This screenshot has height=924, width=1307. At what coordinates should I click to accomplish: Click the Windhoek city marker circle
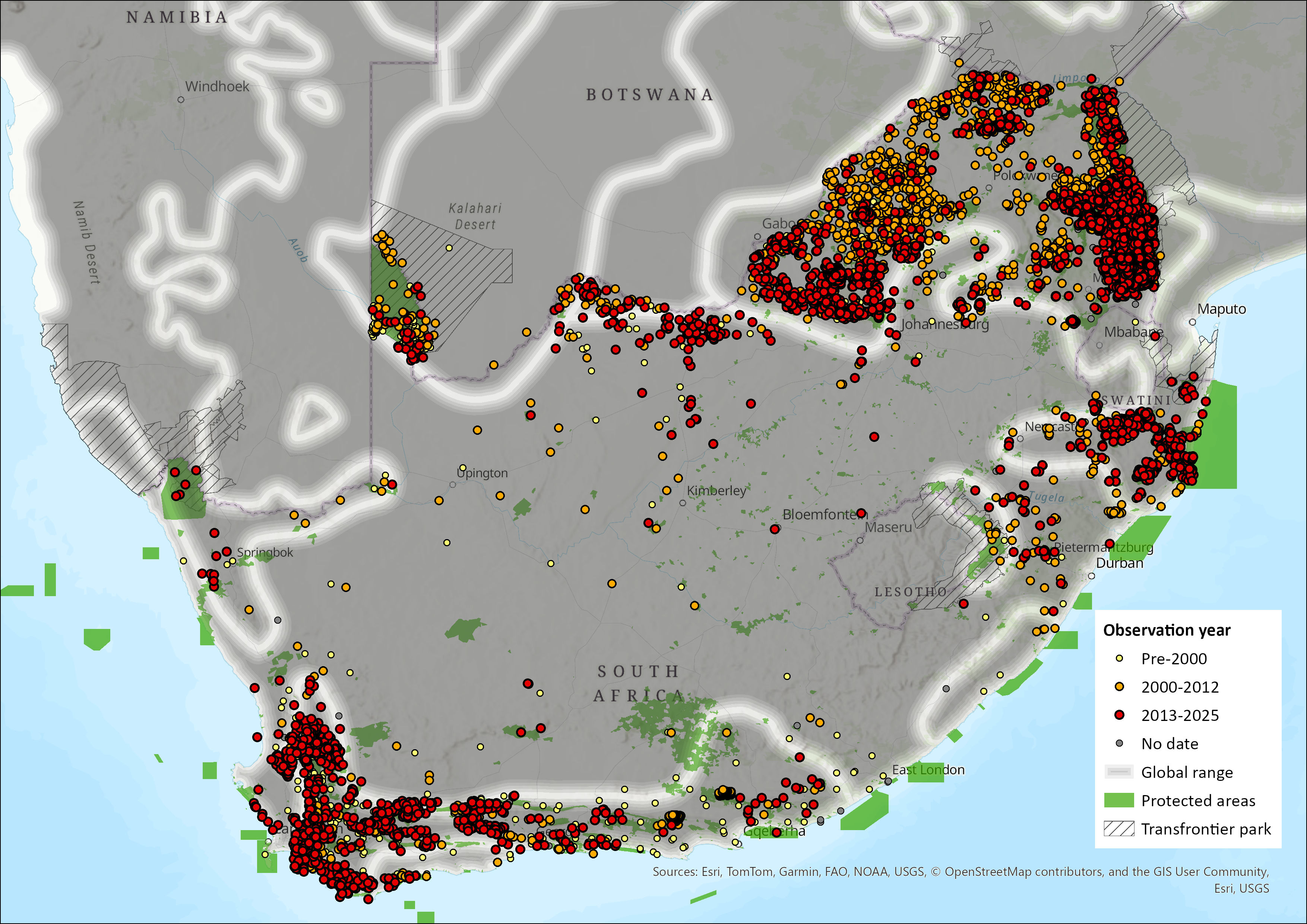181,99
